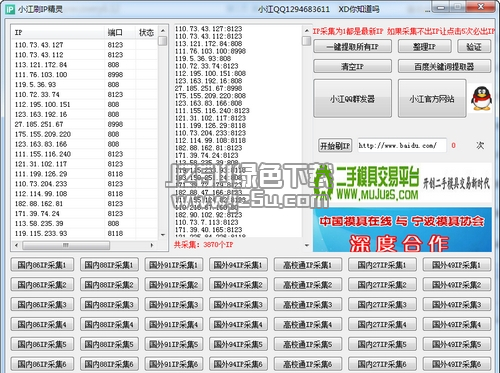The height and width of the screenshot is (373, 500).
Task: Click 一键提取所有IP button
Action: click(x=352, y=47)
